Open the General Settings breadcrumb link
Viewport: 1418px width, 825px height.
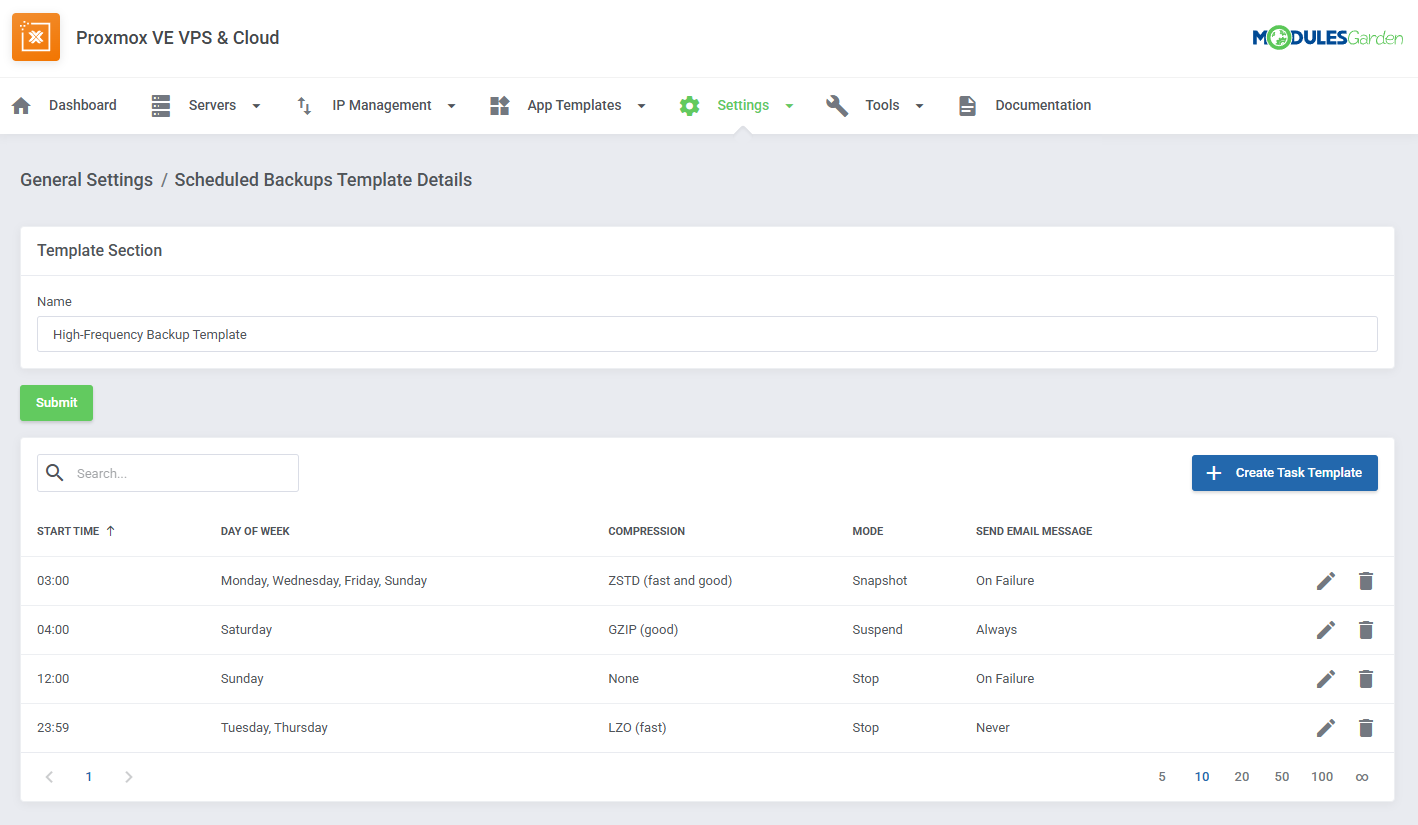click(86, 179)
